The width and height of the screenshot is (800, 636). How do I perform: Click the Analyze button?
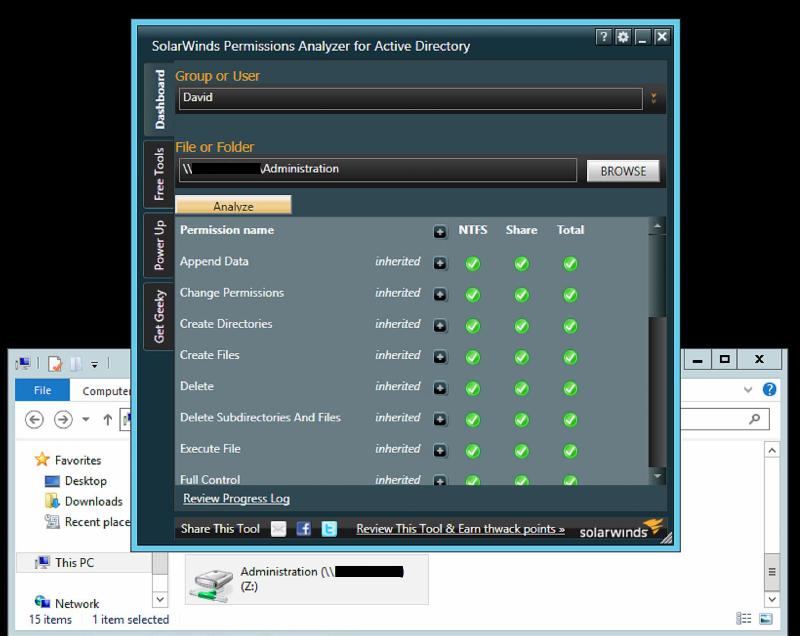coord(233,205)
